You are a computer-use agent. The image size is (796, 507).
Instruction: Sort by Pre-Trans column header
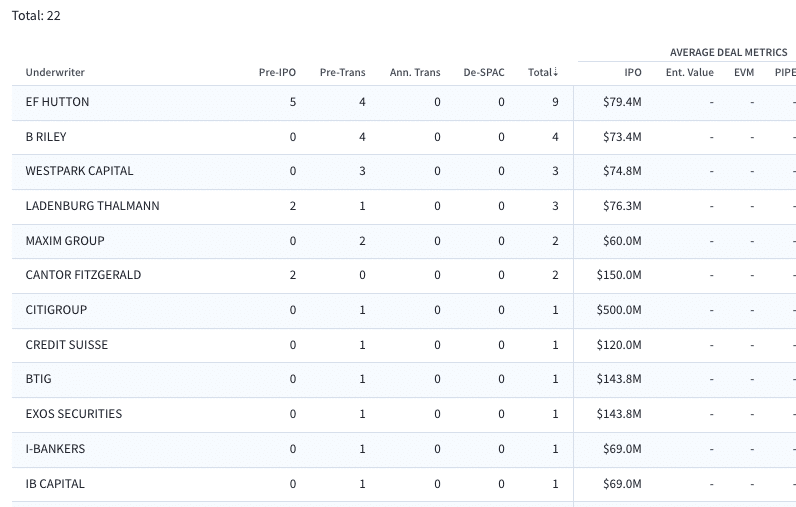343,72
